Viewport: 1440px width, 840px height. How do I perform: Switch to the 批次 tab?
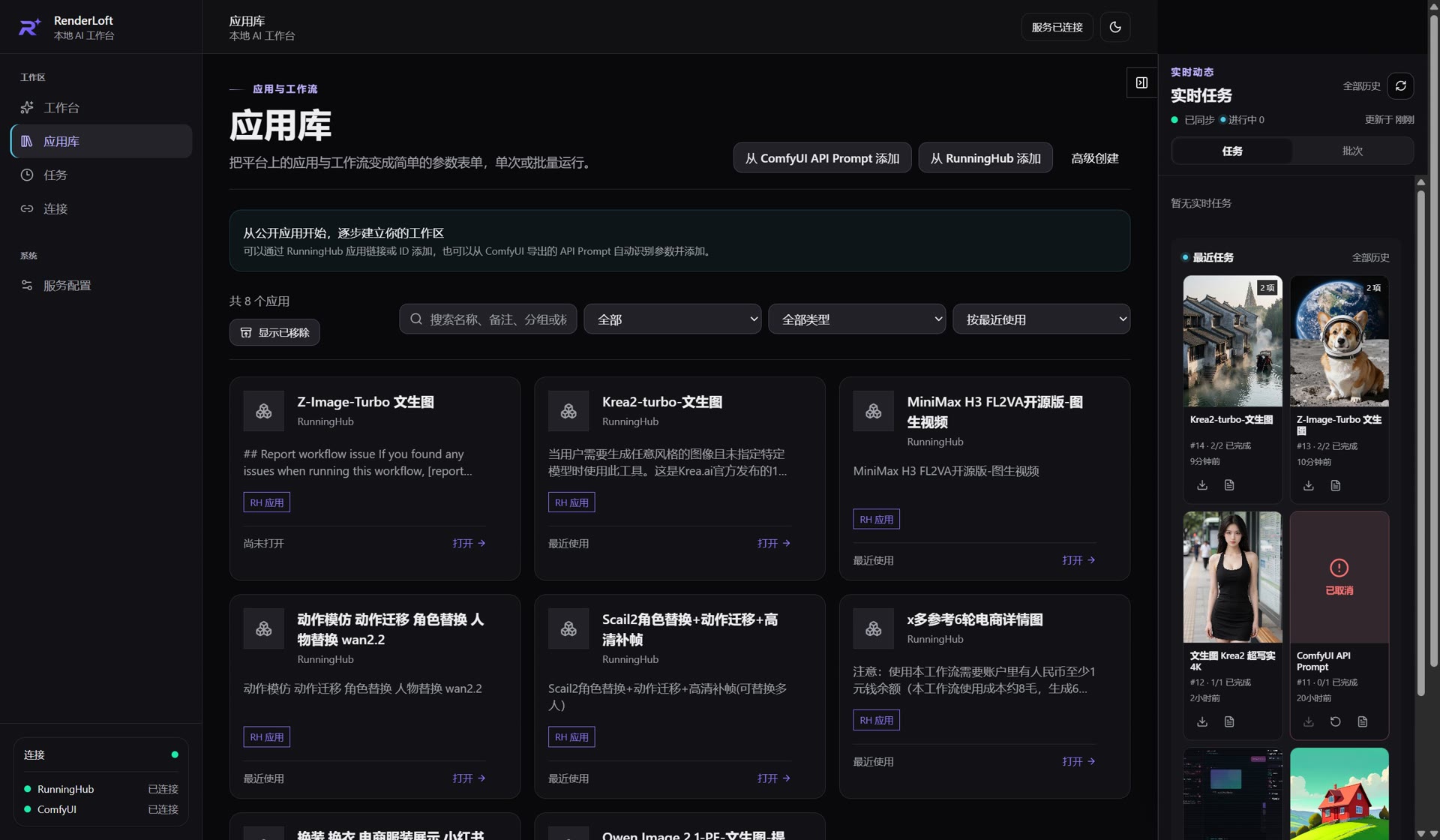[x=1352, y=151]
